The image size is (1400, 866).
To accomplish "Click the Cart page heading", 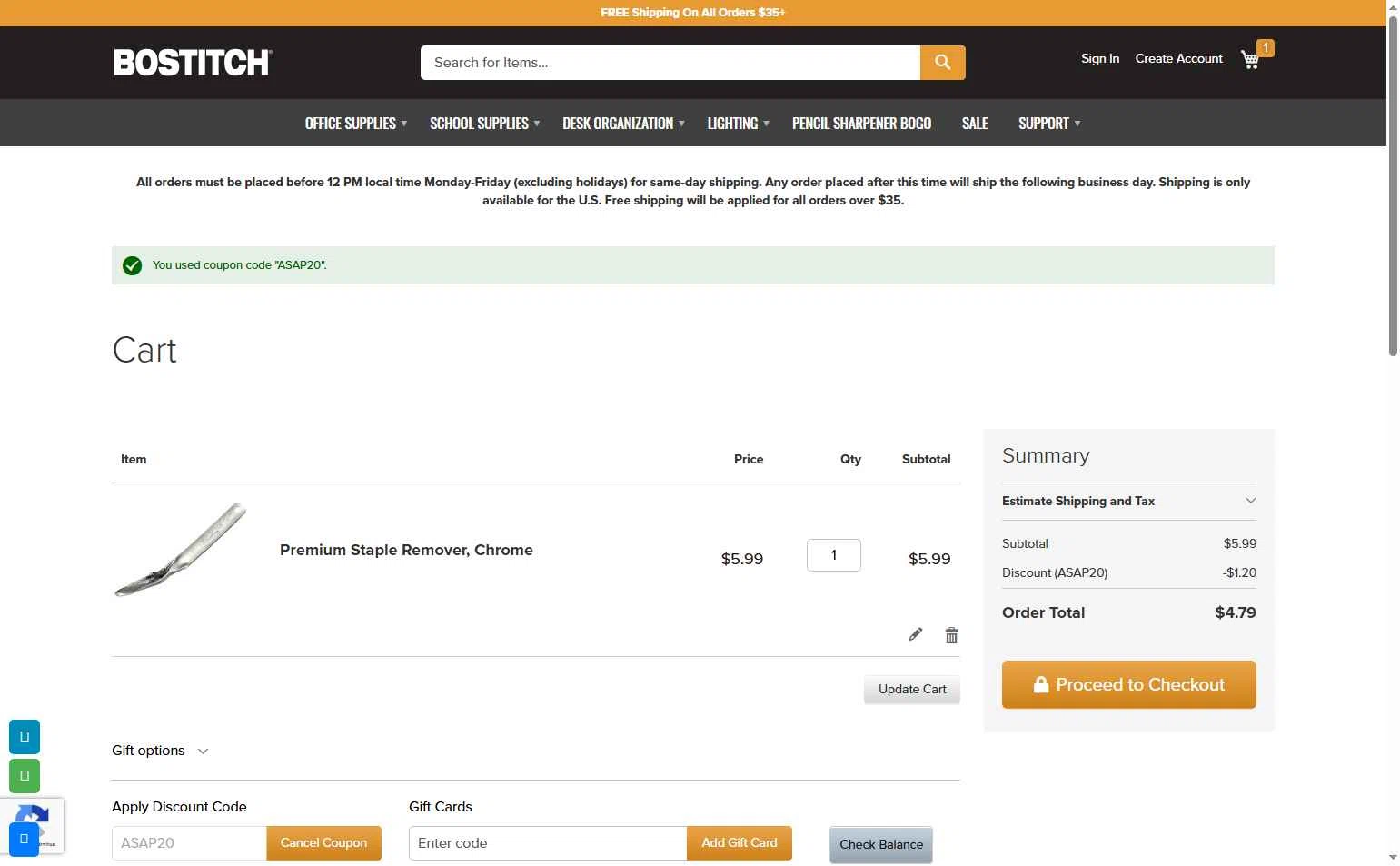I will point(144,351).
